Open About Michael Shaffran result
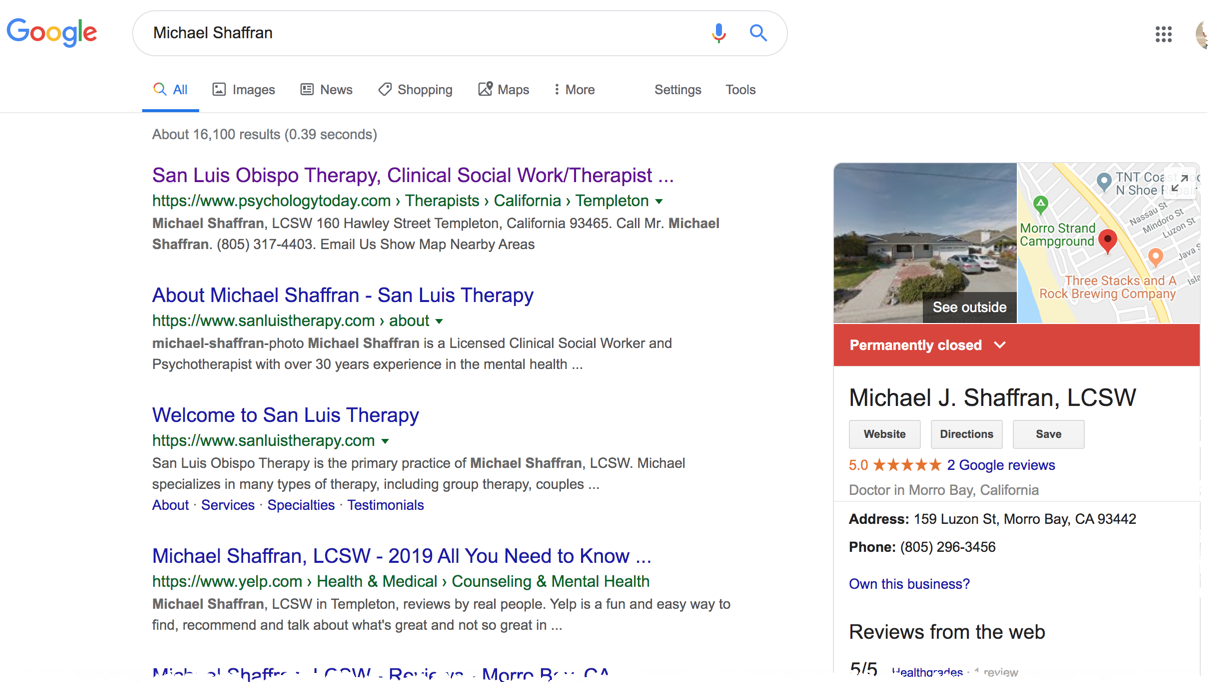Image resolution: width=1209 pixels, height=682 pixels. coord(343,295)
